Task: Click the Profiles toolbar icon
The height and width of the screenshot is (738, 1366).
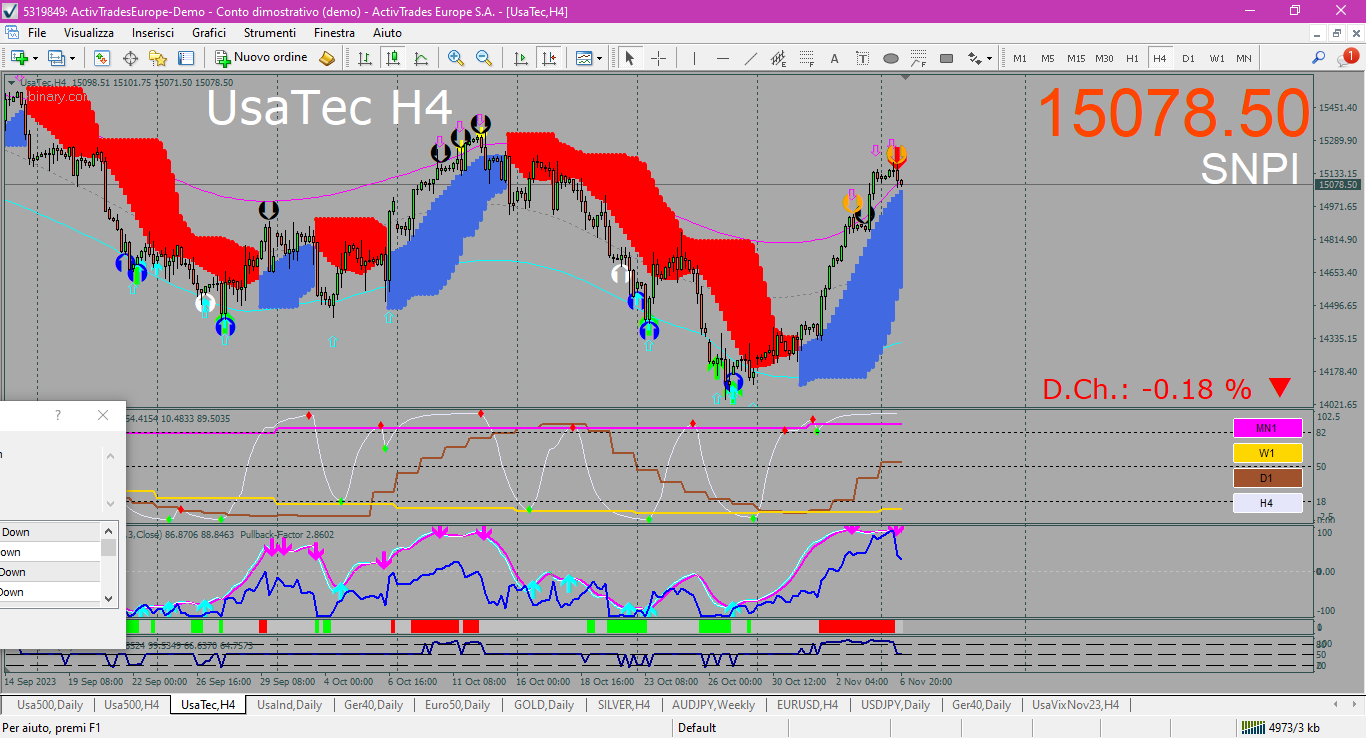Action: click(x=57, y=58)
